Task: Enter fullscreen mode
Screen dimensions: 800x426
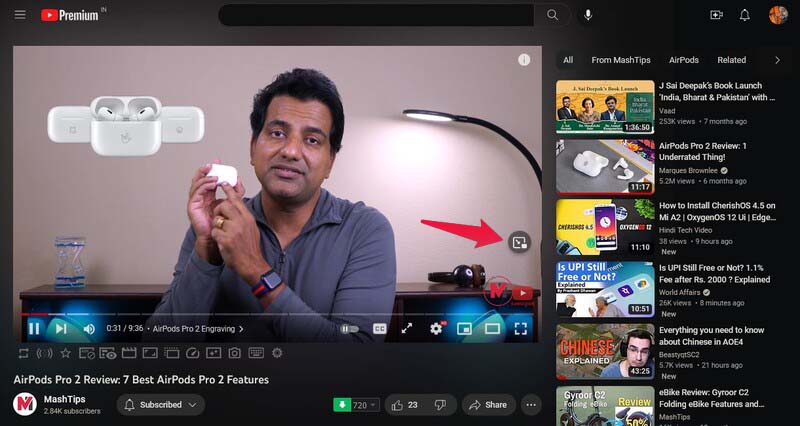Action: [520, 329]
